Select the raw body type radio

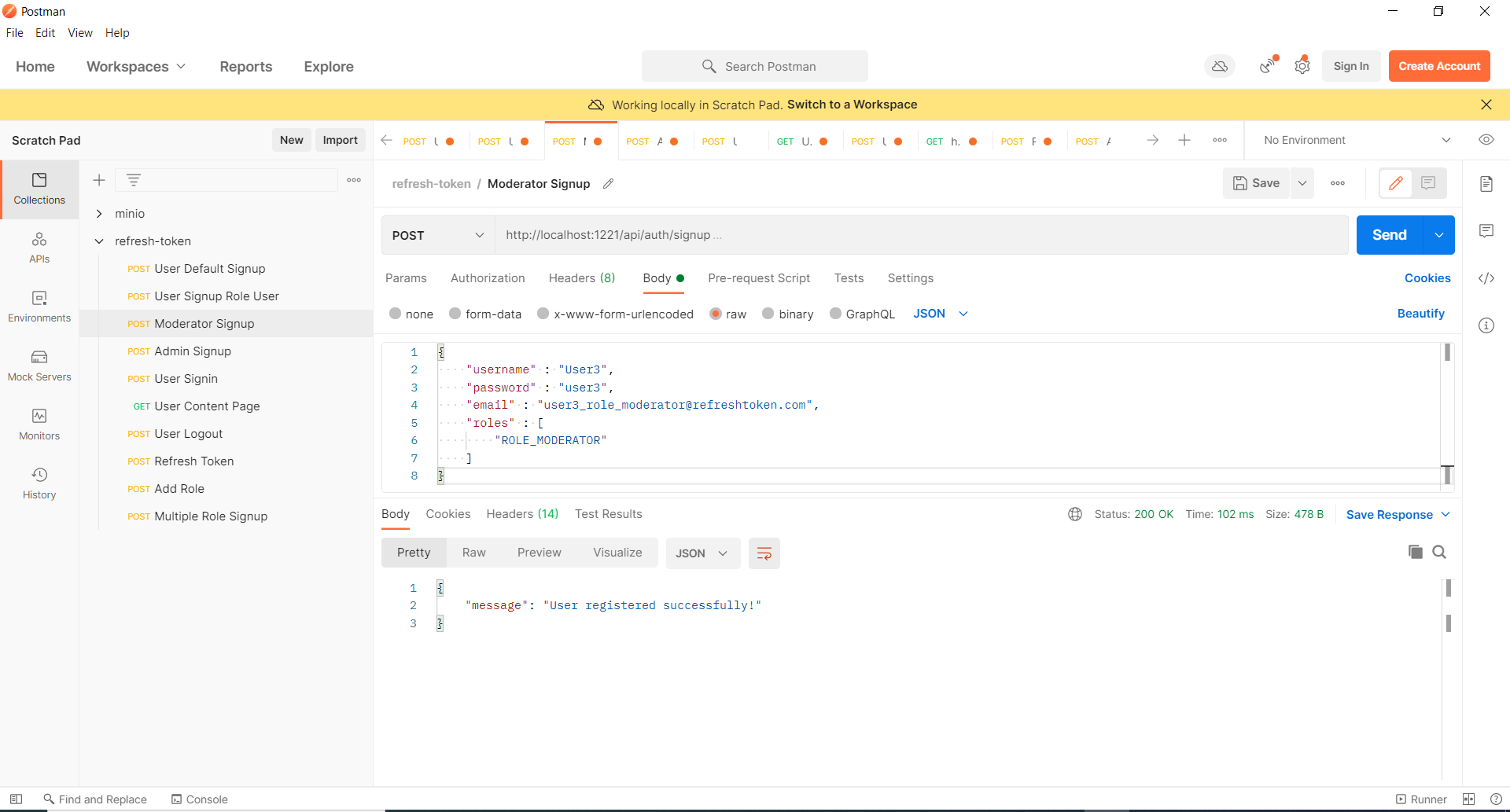tap(716, 314)
